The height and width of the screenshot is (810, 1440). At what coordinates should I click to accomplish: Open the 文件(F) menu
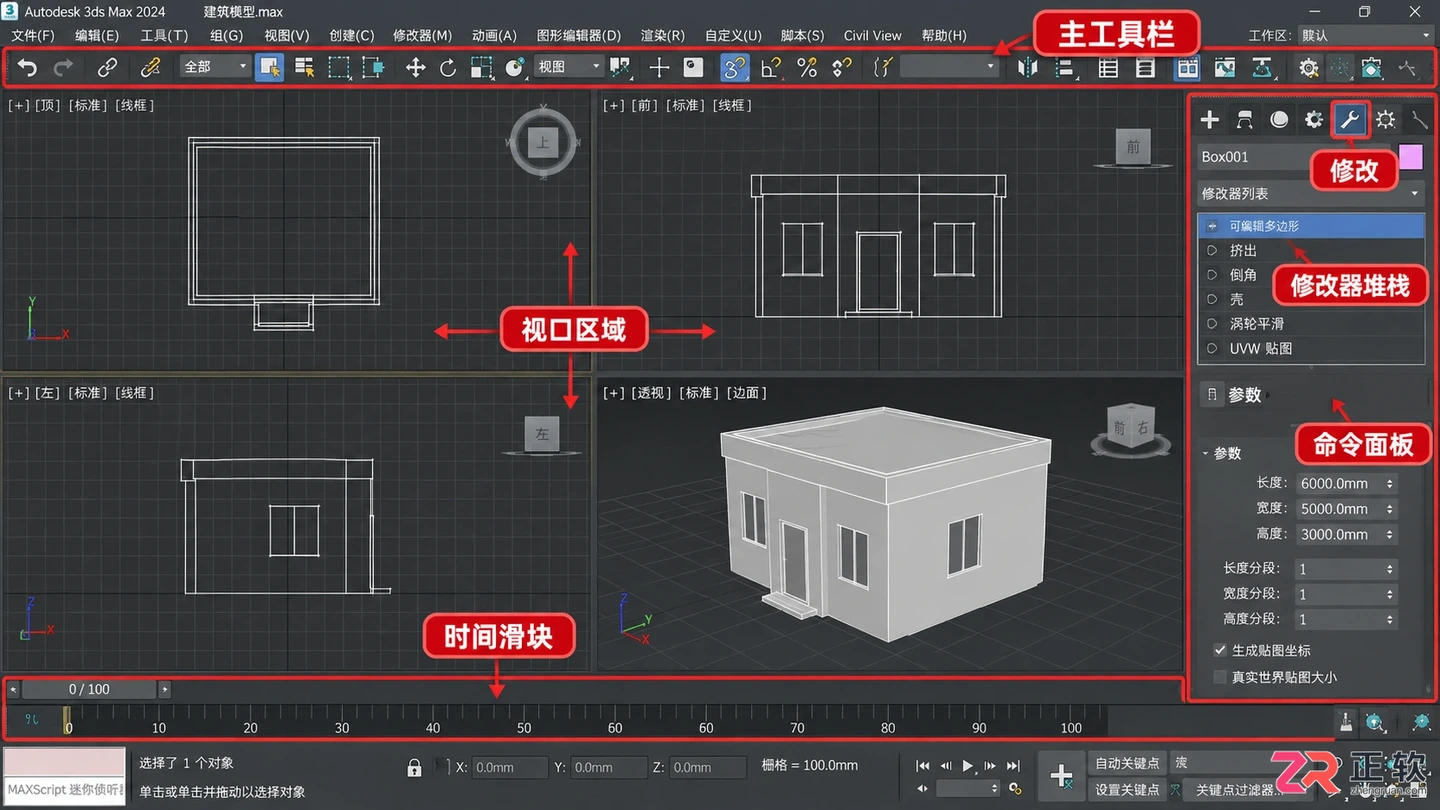[33, 35]
